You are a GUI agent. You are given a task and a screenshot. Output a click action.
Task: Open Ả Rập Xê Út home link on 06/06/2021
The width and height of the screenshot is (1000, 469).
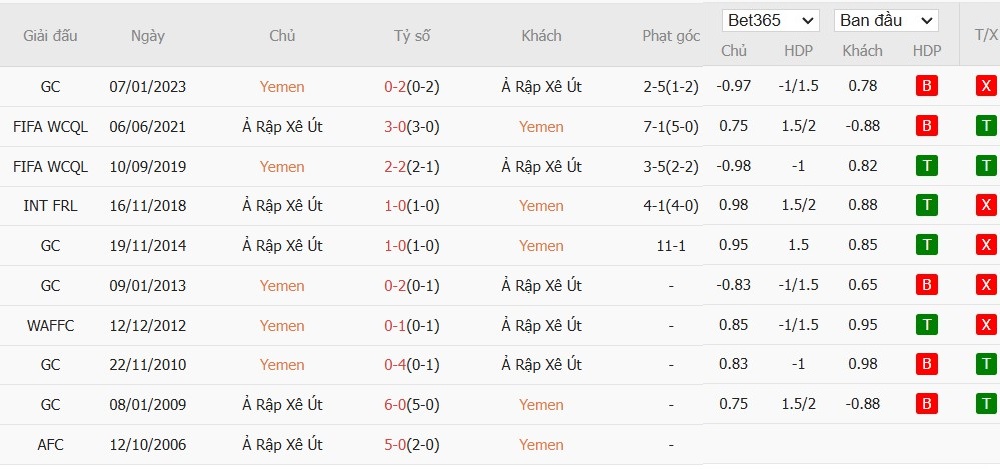pyautogui.click(x=282, y=126)
